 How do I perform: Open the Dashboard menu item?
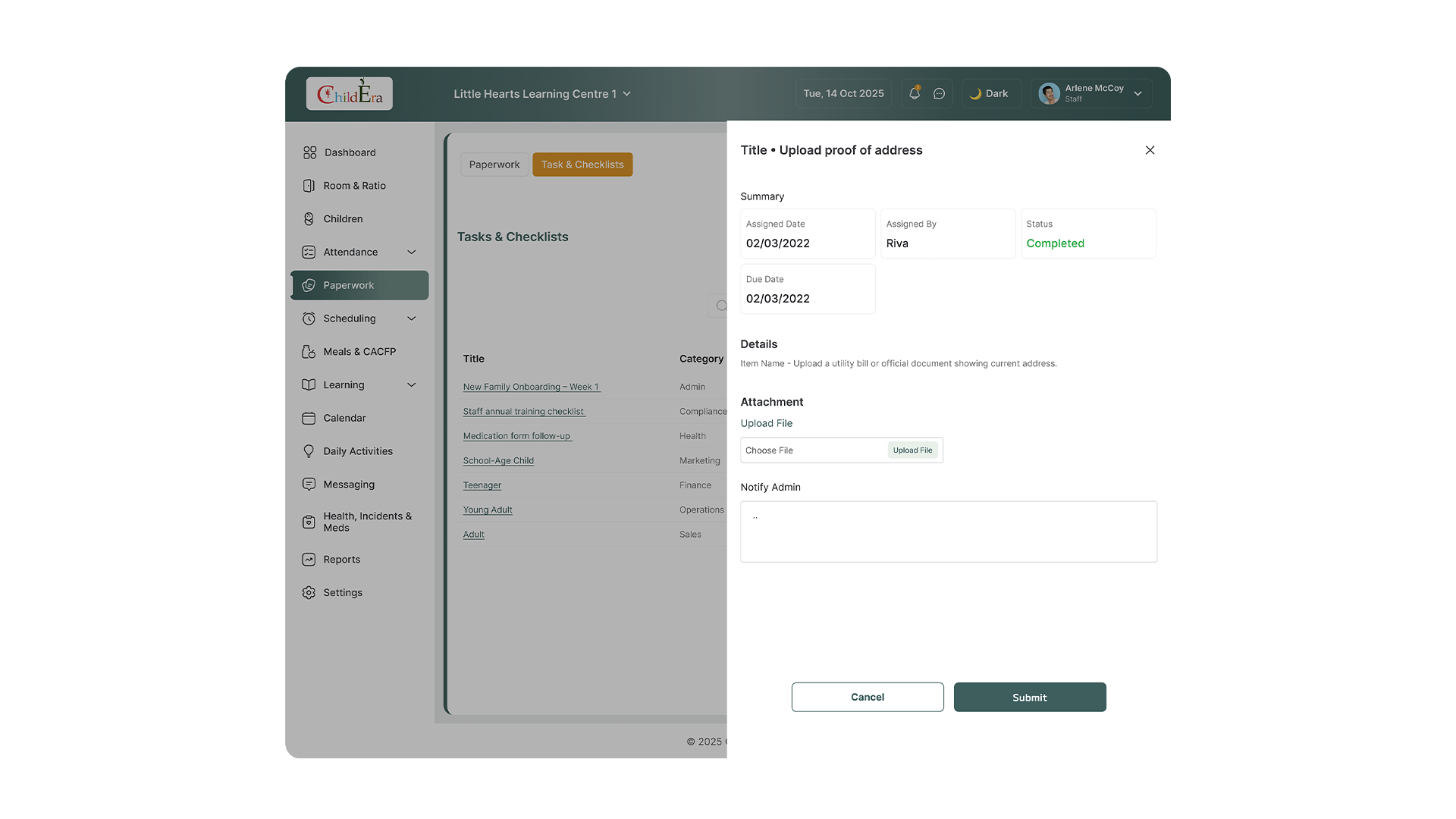(359, 152)
